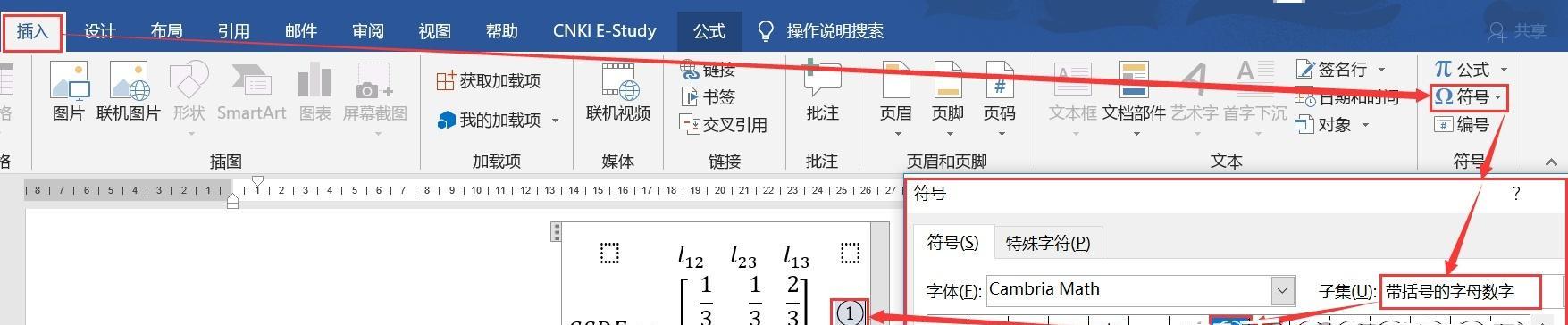Click the ? help button in 符号 dialog

click(x=1516, y=194)
